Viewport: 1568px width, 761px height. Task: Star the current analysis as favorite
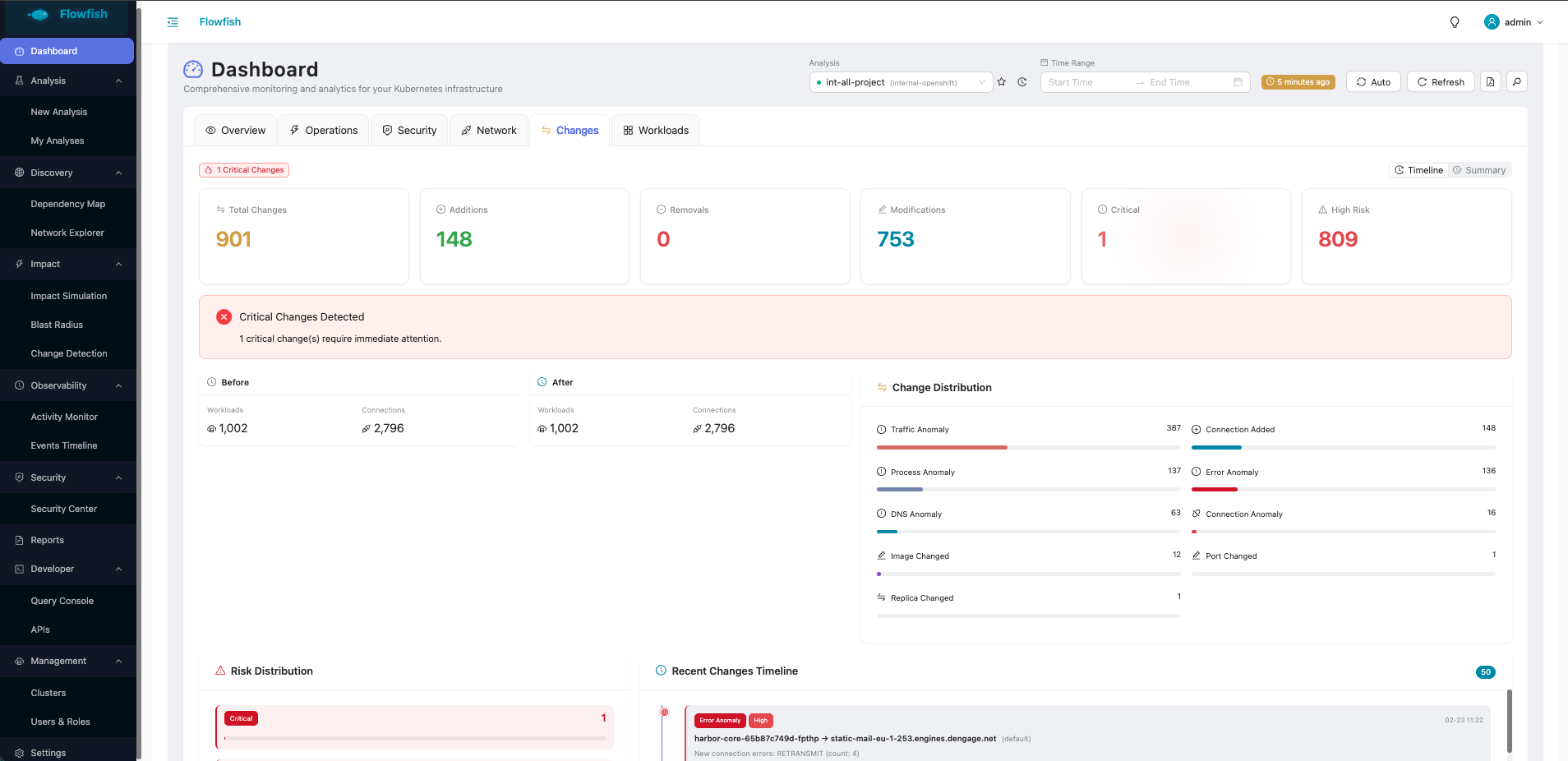click(x=1001, y=82)
